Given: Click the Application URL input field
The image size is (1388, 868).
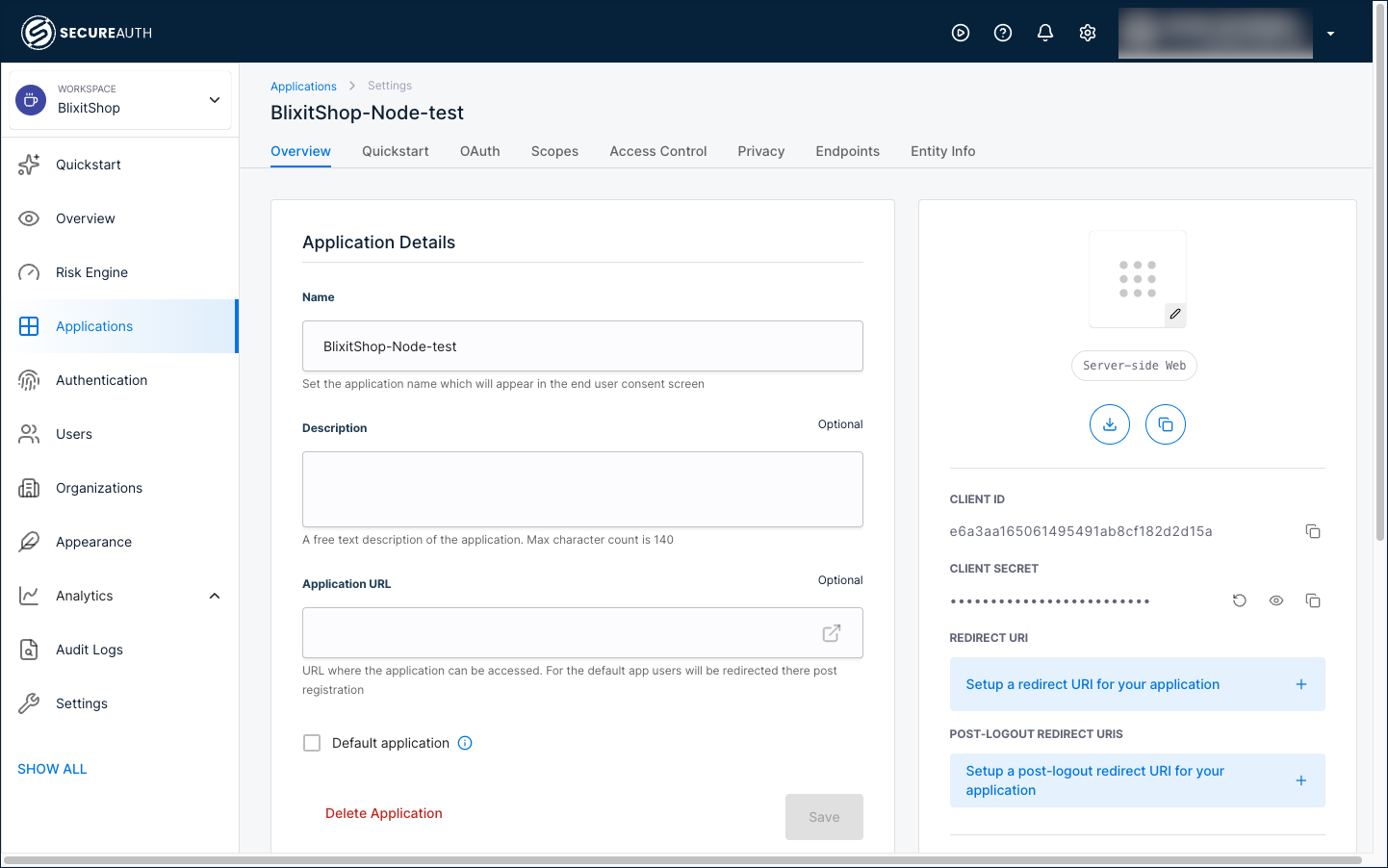Looking at the screenshot, I should click(x=582, y=633).
